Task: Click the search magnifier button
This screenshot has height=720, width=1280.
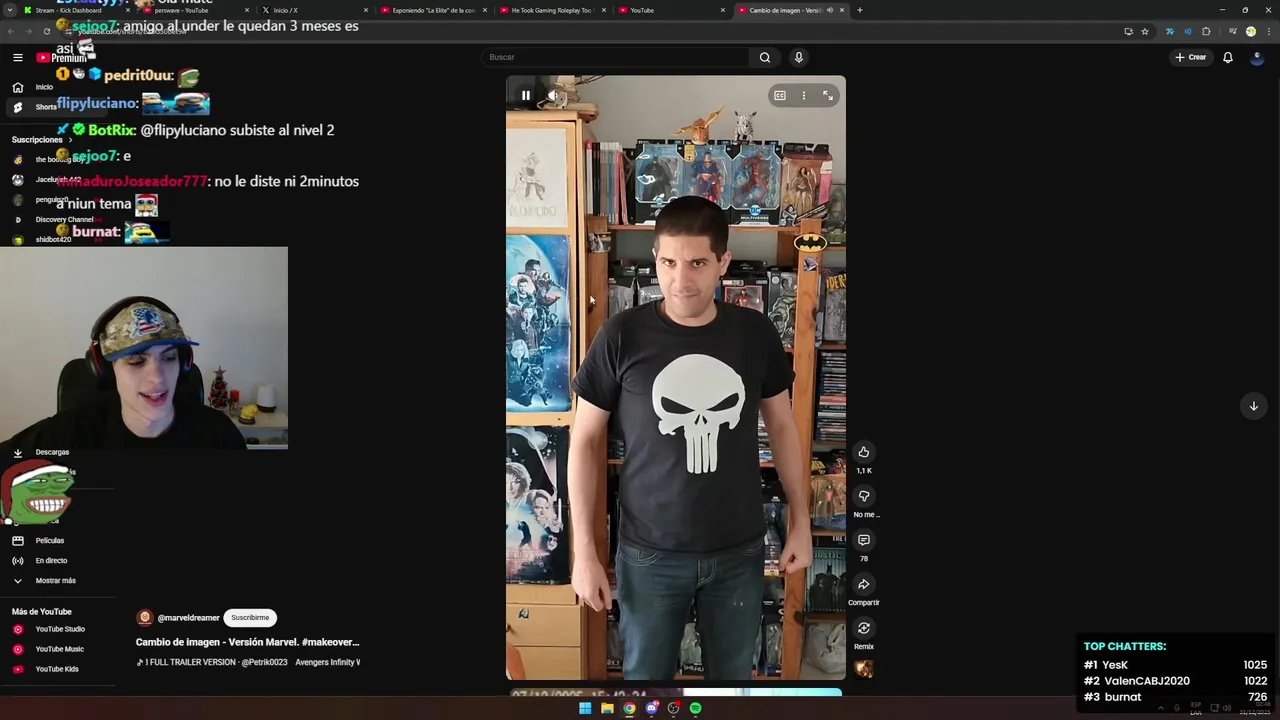Action: (x=765, y=57)
